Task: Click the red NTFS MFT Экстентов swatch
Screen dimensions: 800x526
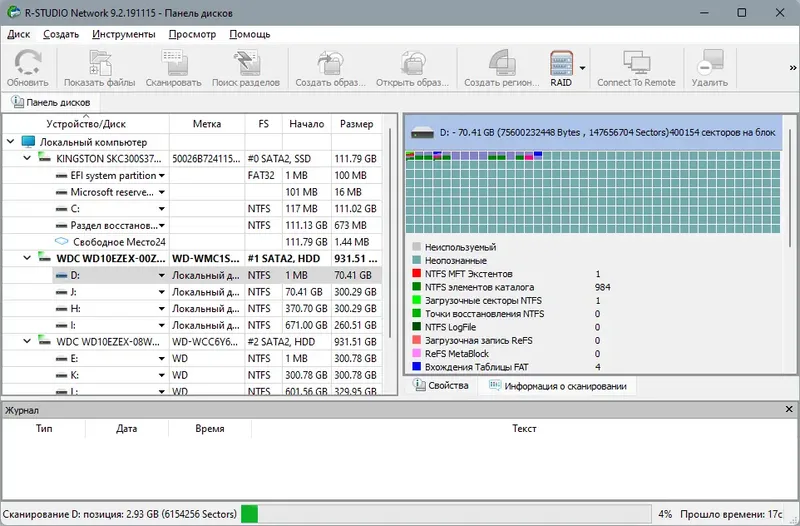Action: point(416,273)
